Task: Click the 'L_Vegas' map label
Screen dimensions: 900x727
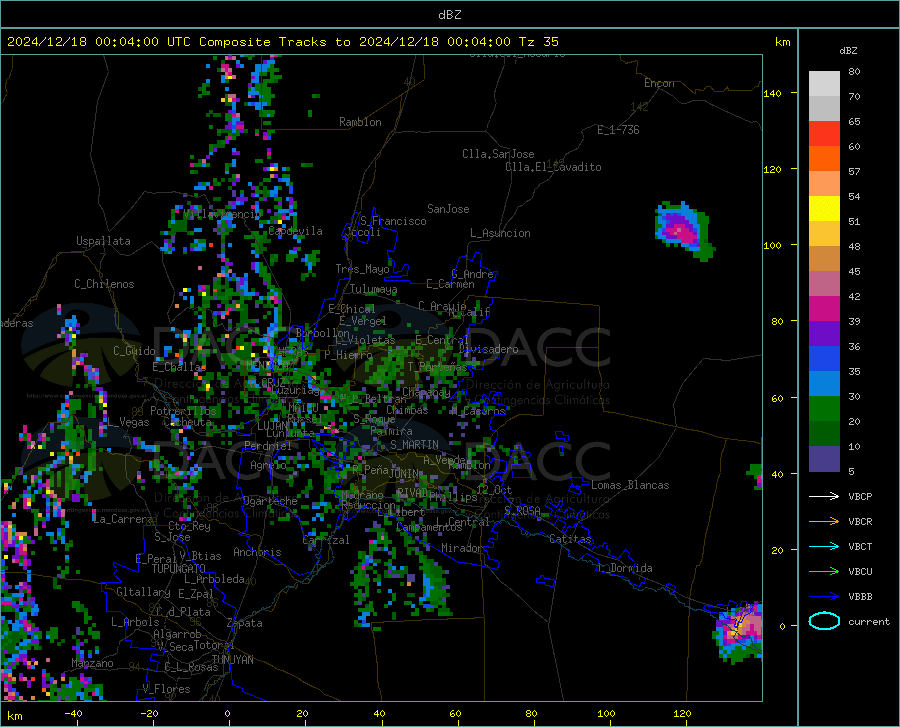Action: click(x=128, y=422)
